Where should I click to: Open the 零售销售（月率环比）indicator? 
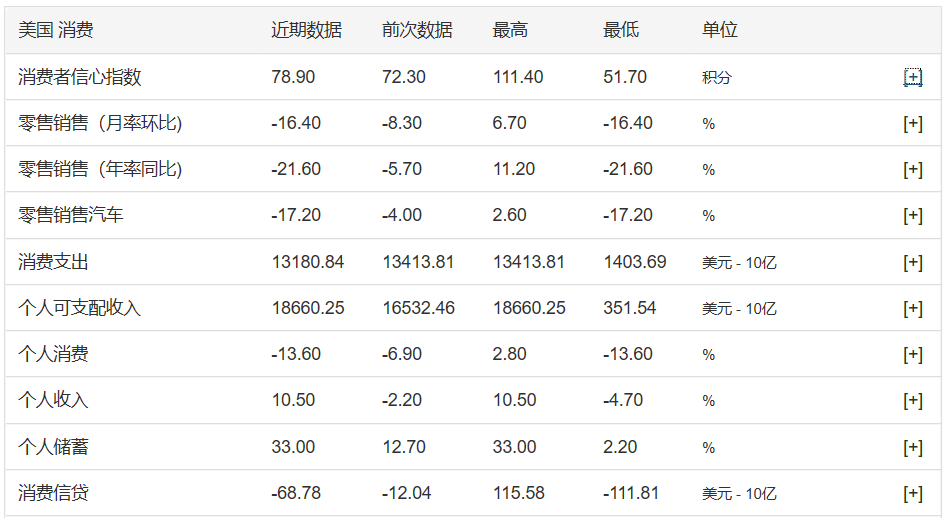point(100,124)
